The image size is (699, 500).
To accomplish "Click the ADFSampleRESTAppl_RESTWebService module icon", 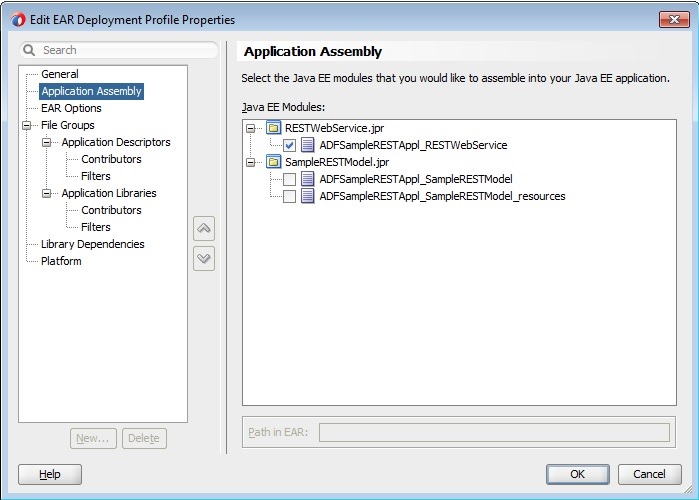I will pyautogui.click(x=307, y=145).
